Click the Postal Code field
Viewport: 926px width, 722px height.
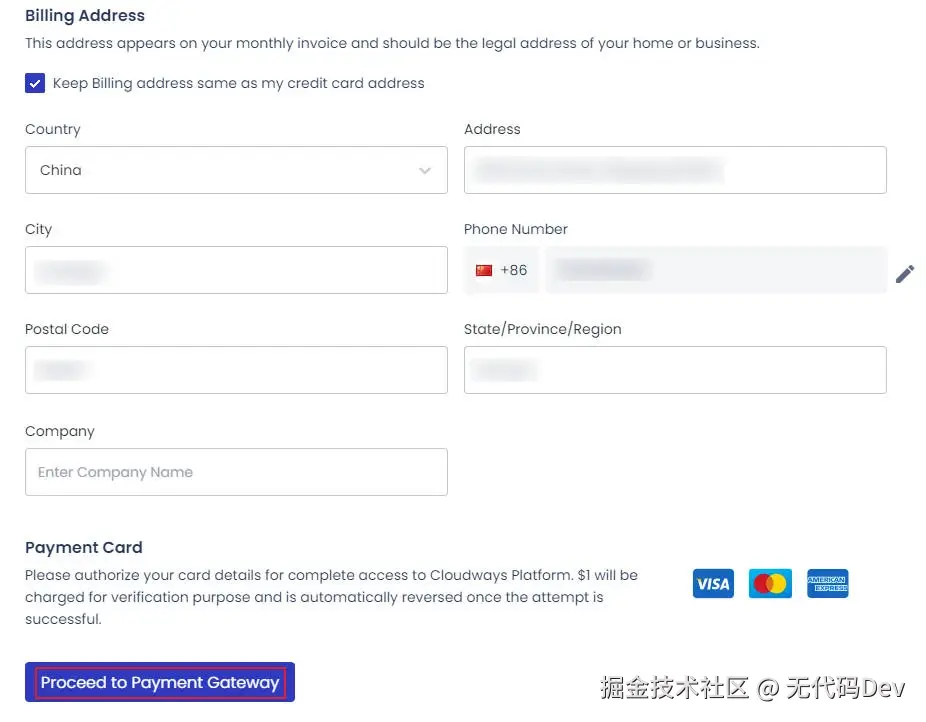pyautogui.click(x=236, y=370)
